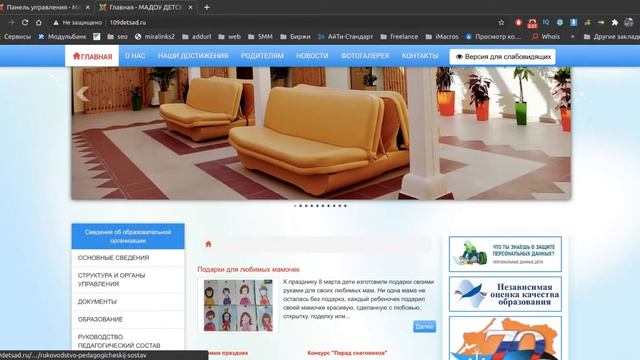This screenshot has height=360, width=640.
Task: Close the Панель управления tab
Action: 88,7
